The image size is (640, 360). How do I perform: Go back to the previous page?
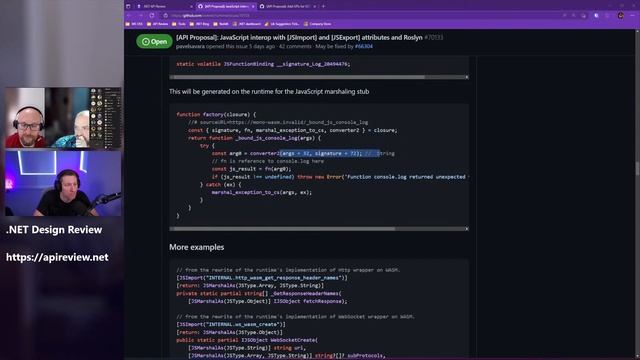(129, 16)
